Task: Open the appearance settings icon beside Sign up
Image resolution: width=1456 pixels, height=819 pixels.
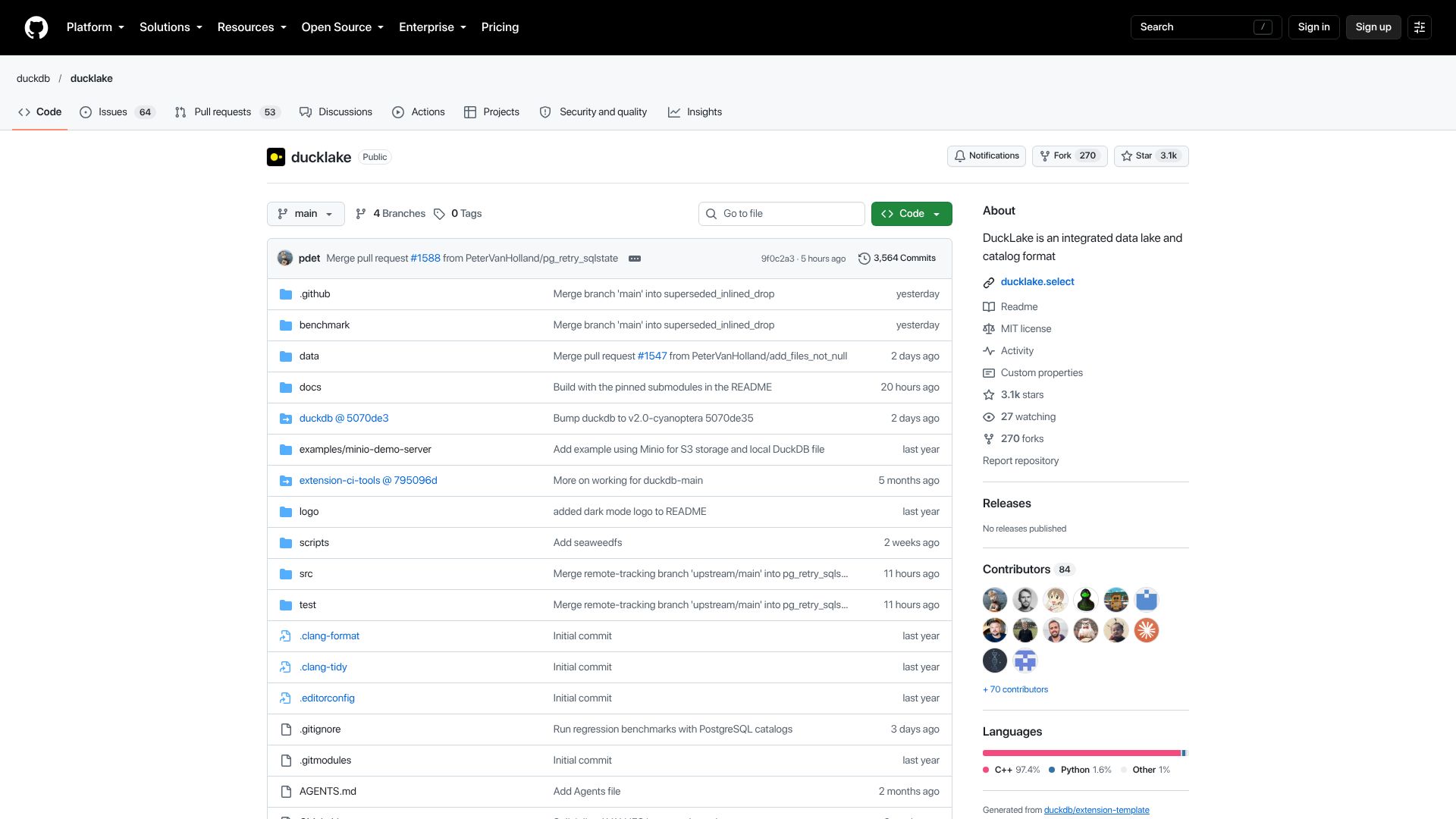Action: coord(1420,27)
